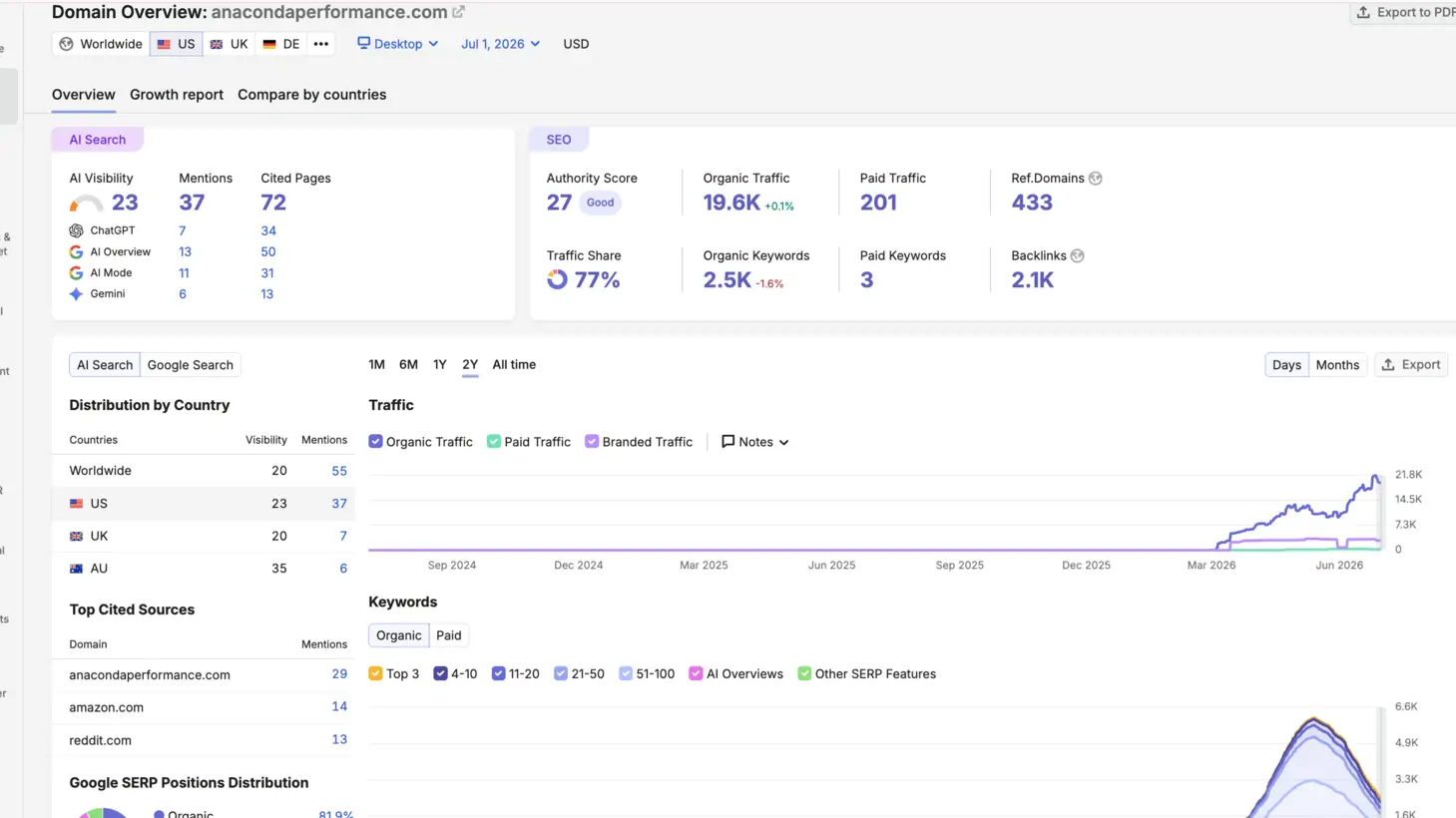This screenshot has width=1456, height=818.
Task: Click the Google icon next to AI Mode
Action: [x=76, y=273]
